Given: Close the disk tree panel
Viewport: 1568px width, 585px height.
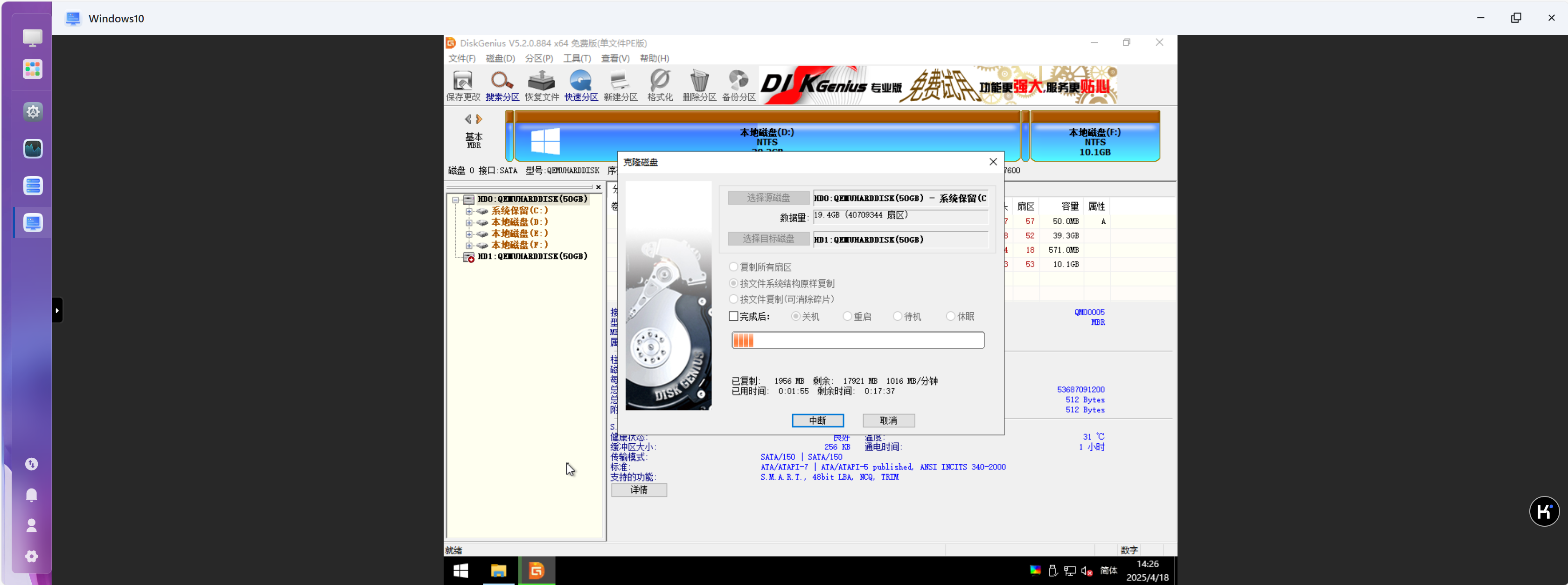Looking at the screenshot, I should (x=599, y=187).
